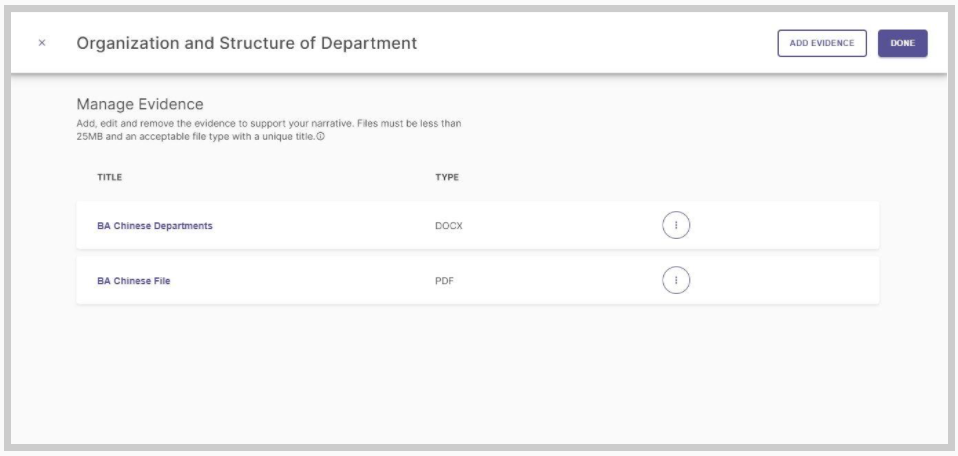
Task: Click the TITLE column header
Action: (109, 178)
